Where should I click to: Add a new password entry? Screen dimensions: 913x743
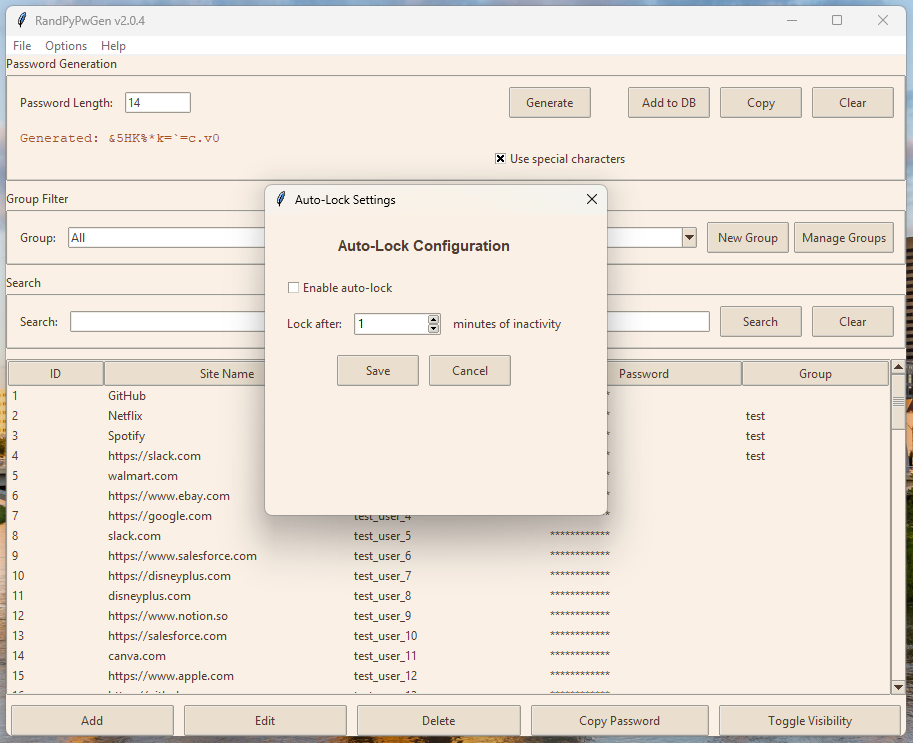(x=92, y=720)
